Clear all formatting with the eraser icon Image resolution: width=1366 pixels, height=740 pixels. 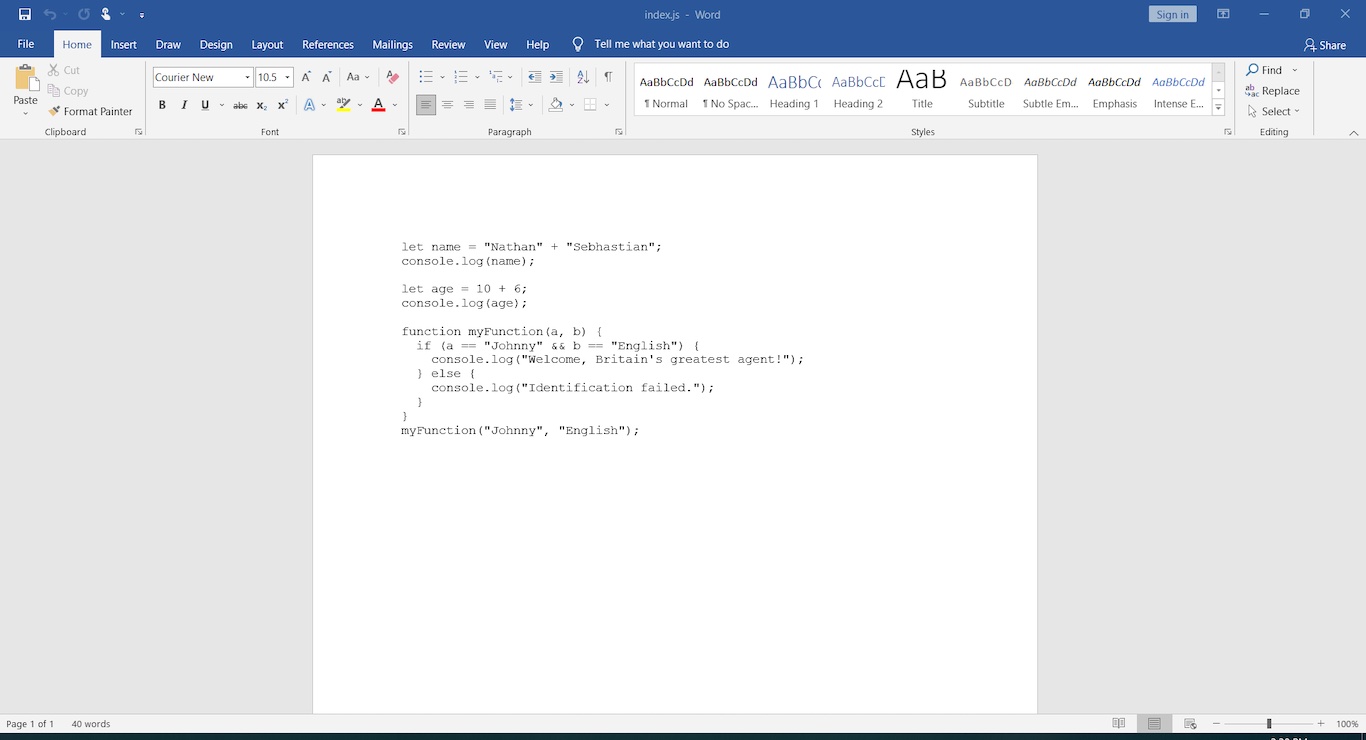pos(391,76)
